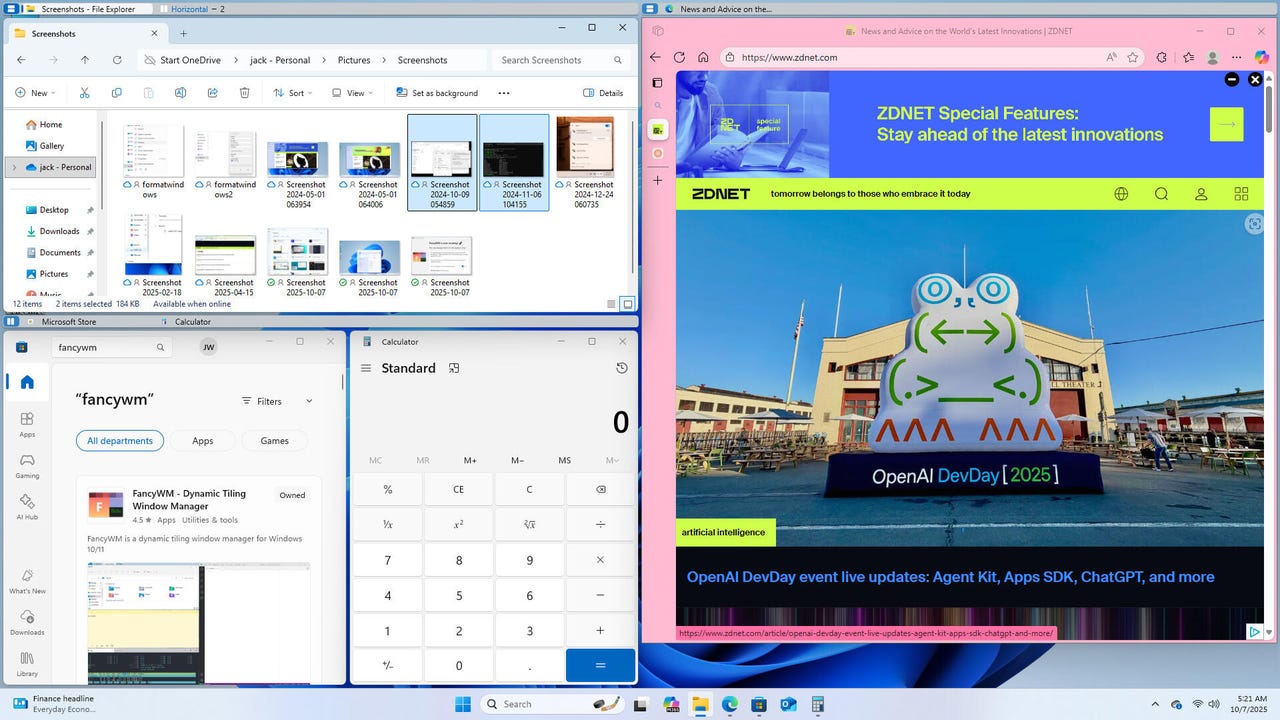Open the Filters dropdown in Microsoft Store

(277, 401)
